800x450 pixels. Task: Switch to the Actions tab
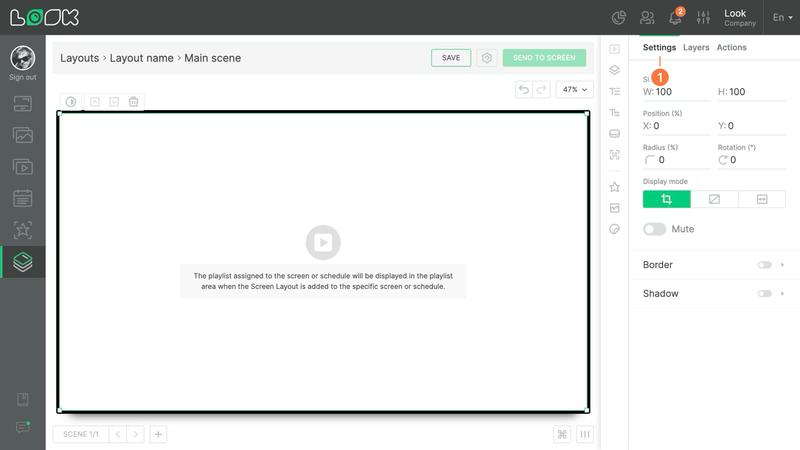coord(731,47)
